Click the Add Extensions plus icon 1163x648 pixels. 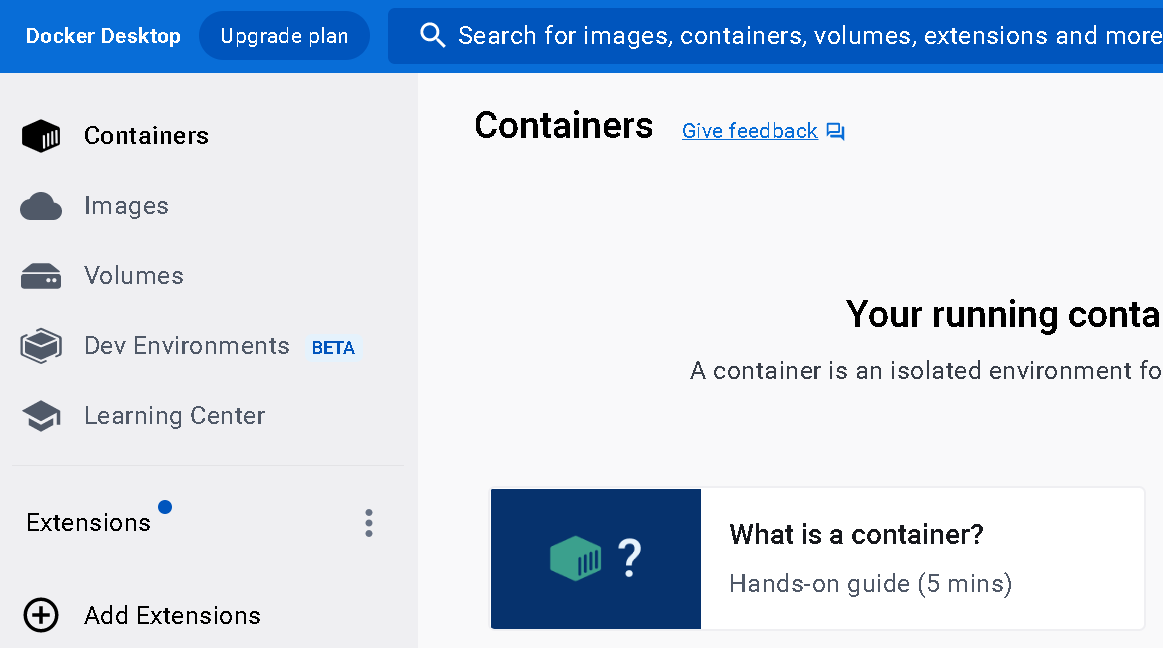tap(41, 615)
